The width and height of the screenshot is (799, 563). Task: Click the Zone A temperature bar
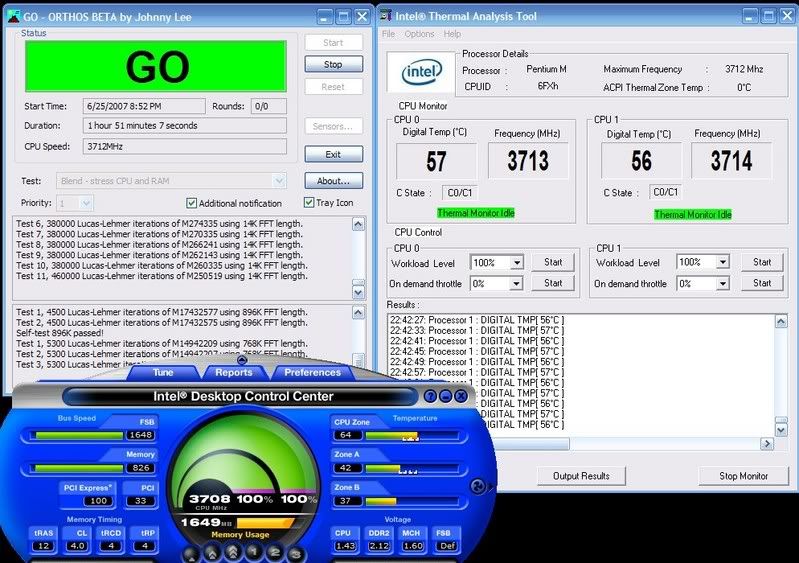pyautogui.click(x=412, y=468)
